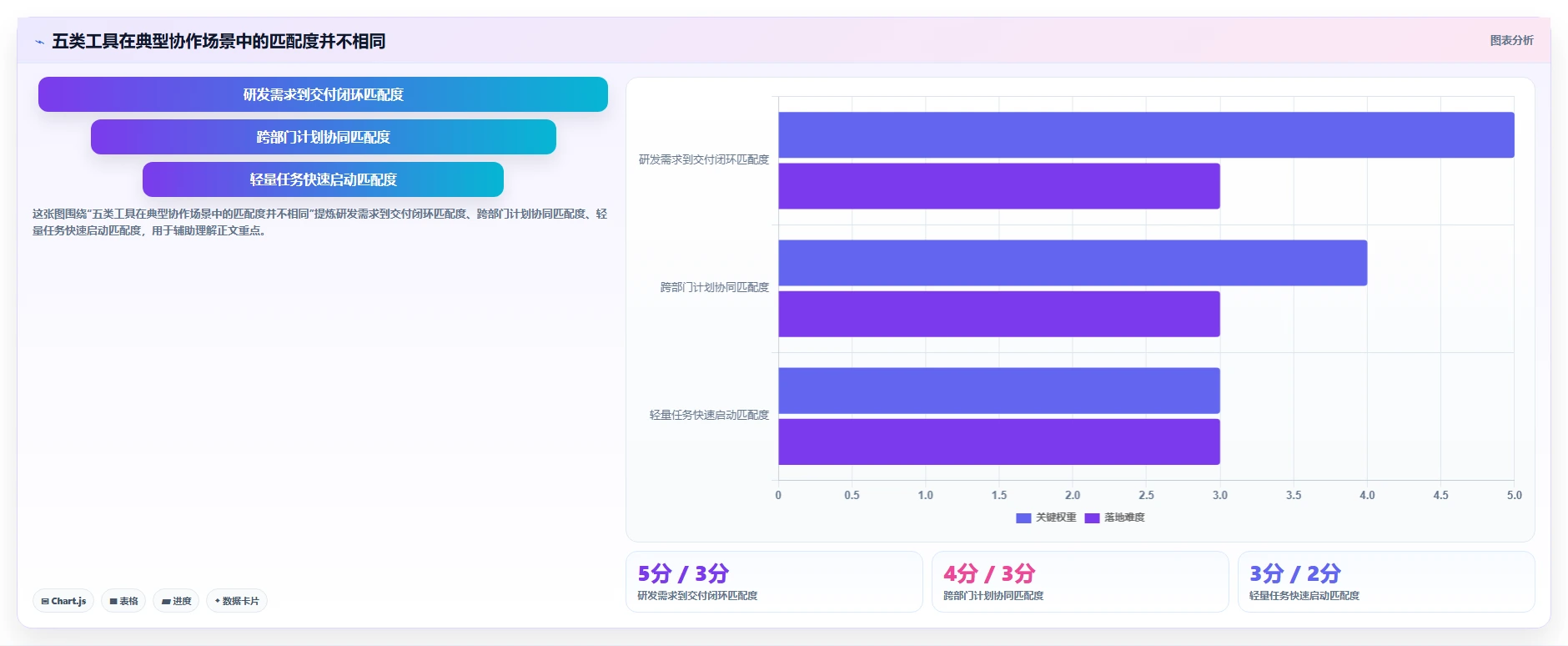Click the 4分 / 3分 data card
Viewport: 1568px width, 646px height.
1080,582
